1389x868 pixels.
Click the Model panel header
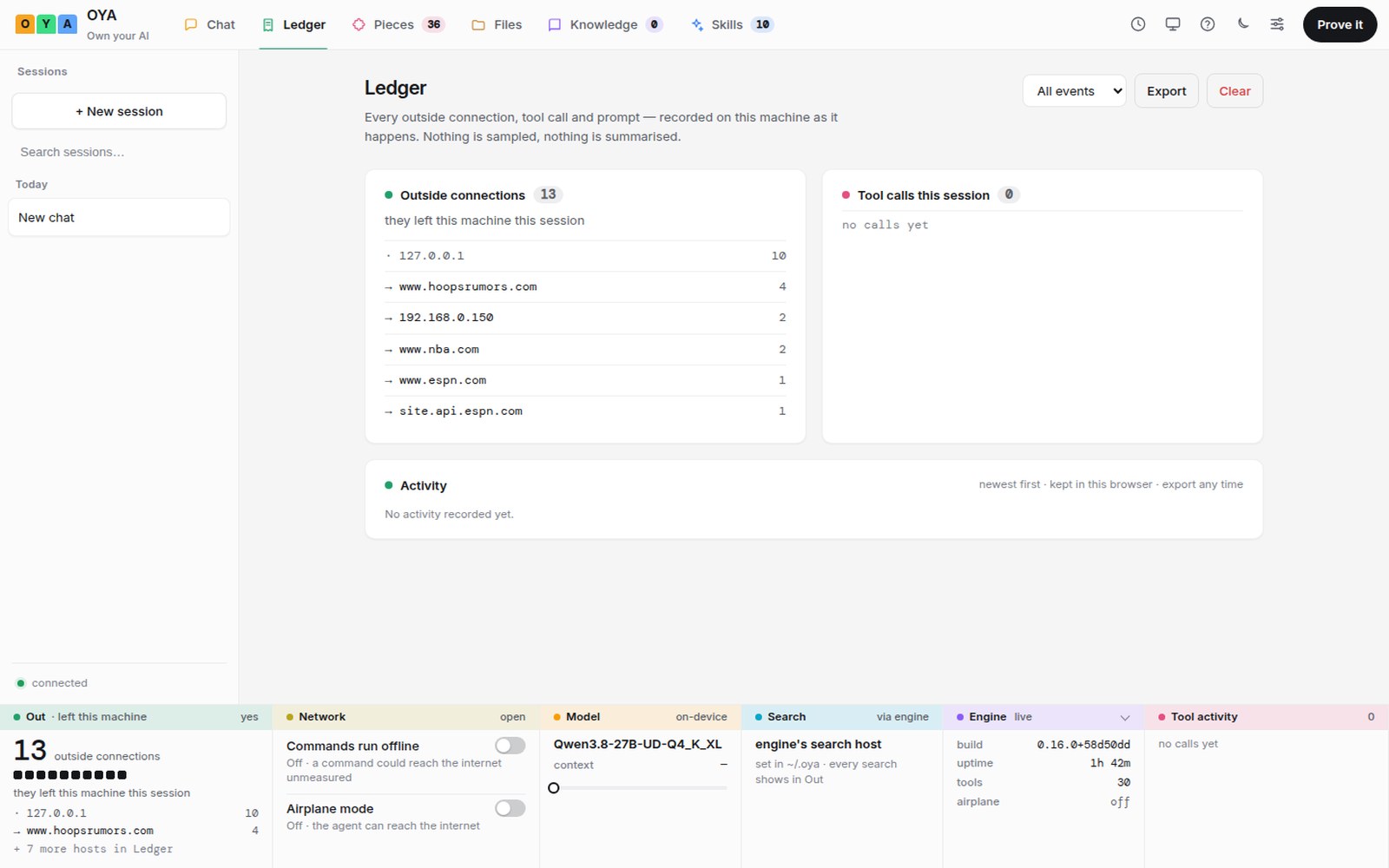coord(640,717)
